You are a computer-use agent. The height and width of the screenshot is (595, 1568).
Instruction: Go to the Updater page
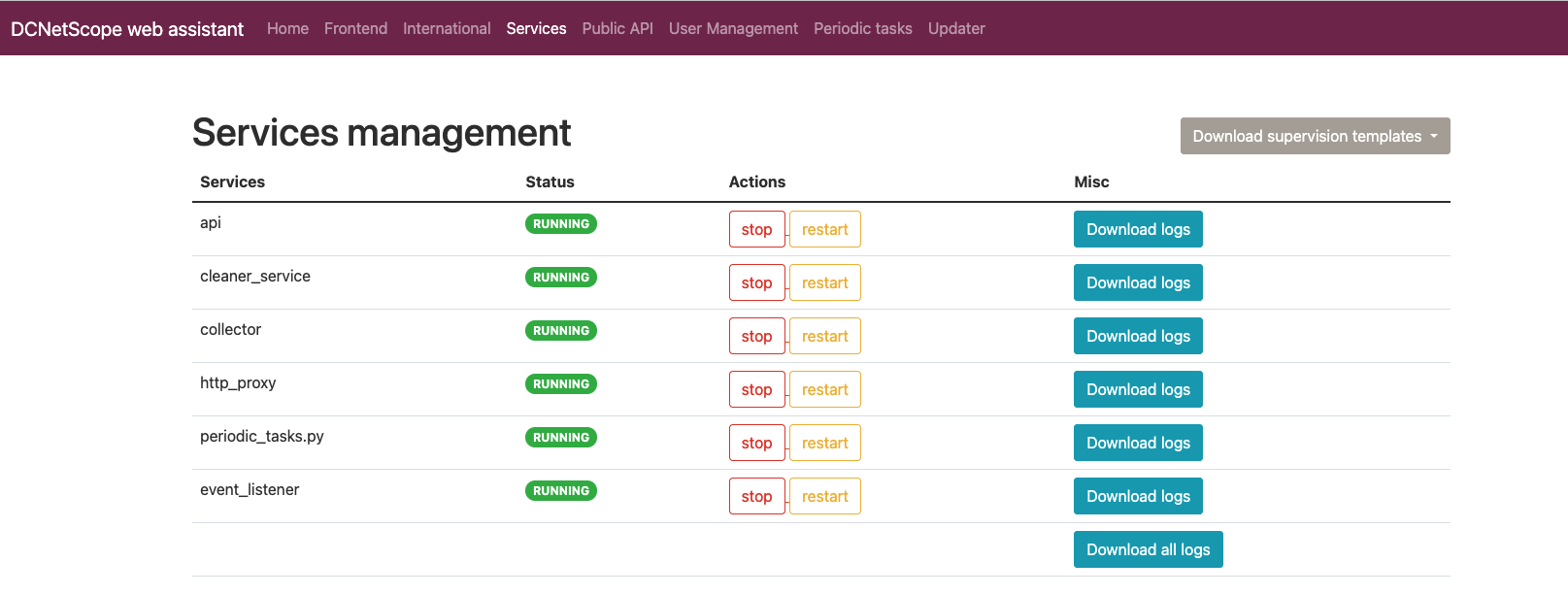pos(956,29)
